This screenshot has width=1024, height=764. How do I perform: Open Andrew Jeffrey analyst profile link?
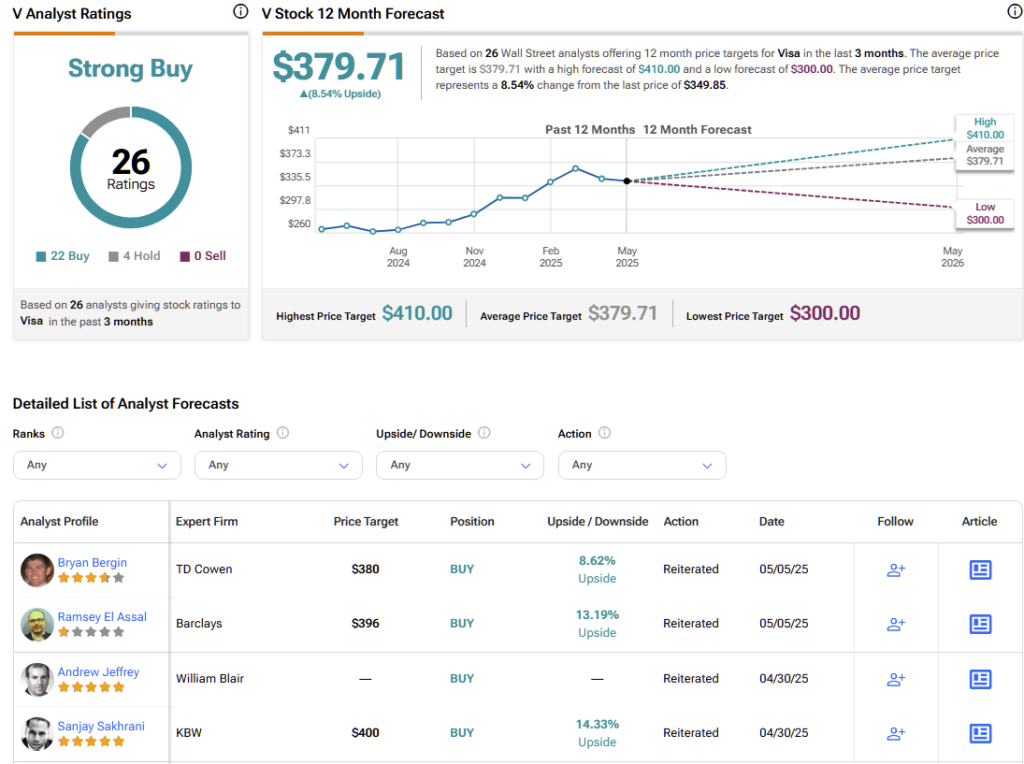98,671
